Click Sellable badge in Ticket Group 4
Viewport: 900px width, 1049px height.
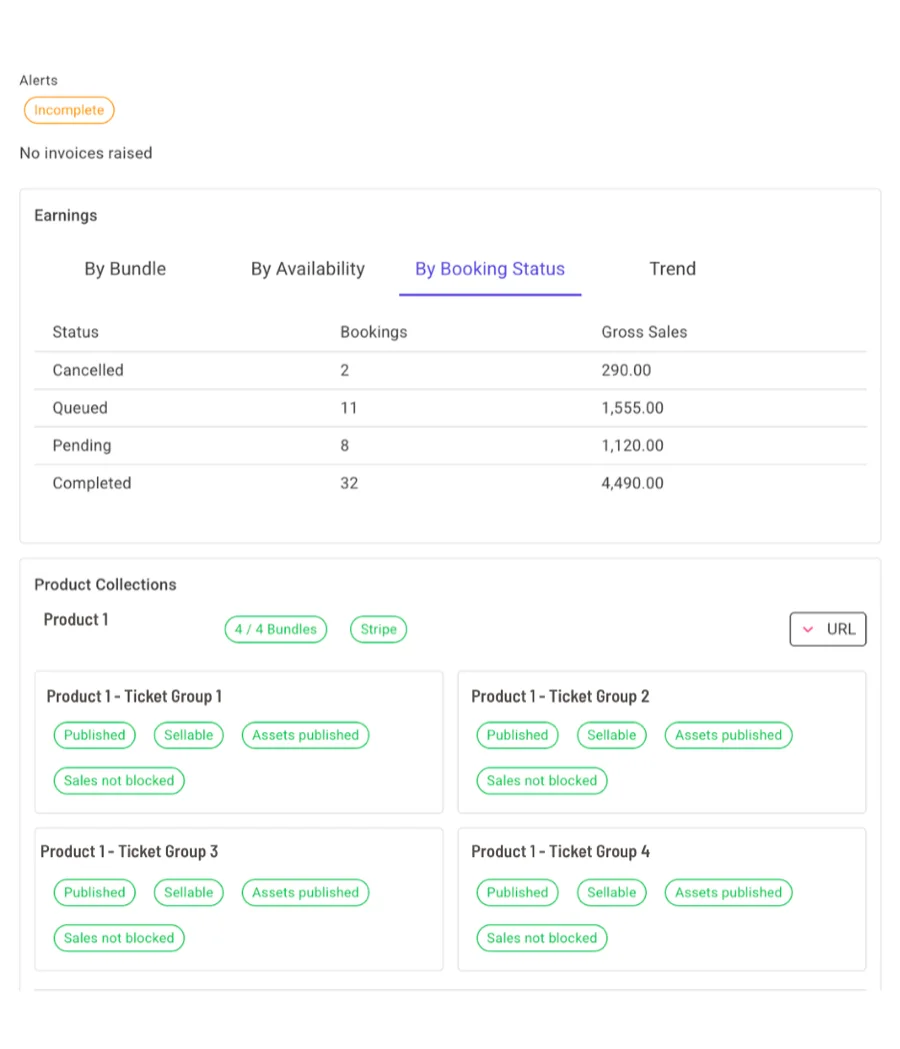click(x=612, y=892)
